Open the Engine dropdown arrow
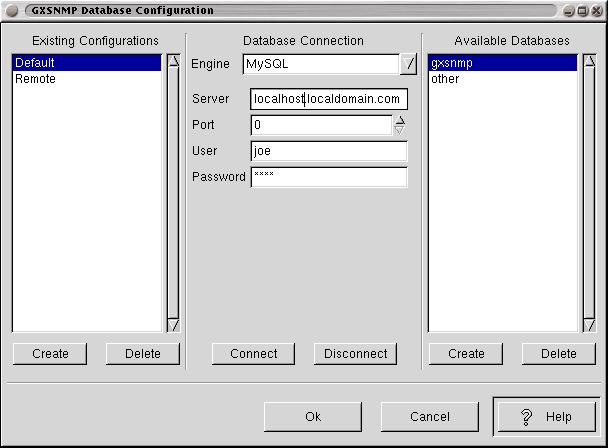 (x=408, y=64)
